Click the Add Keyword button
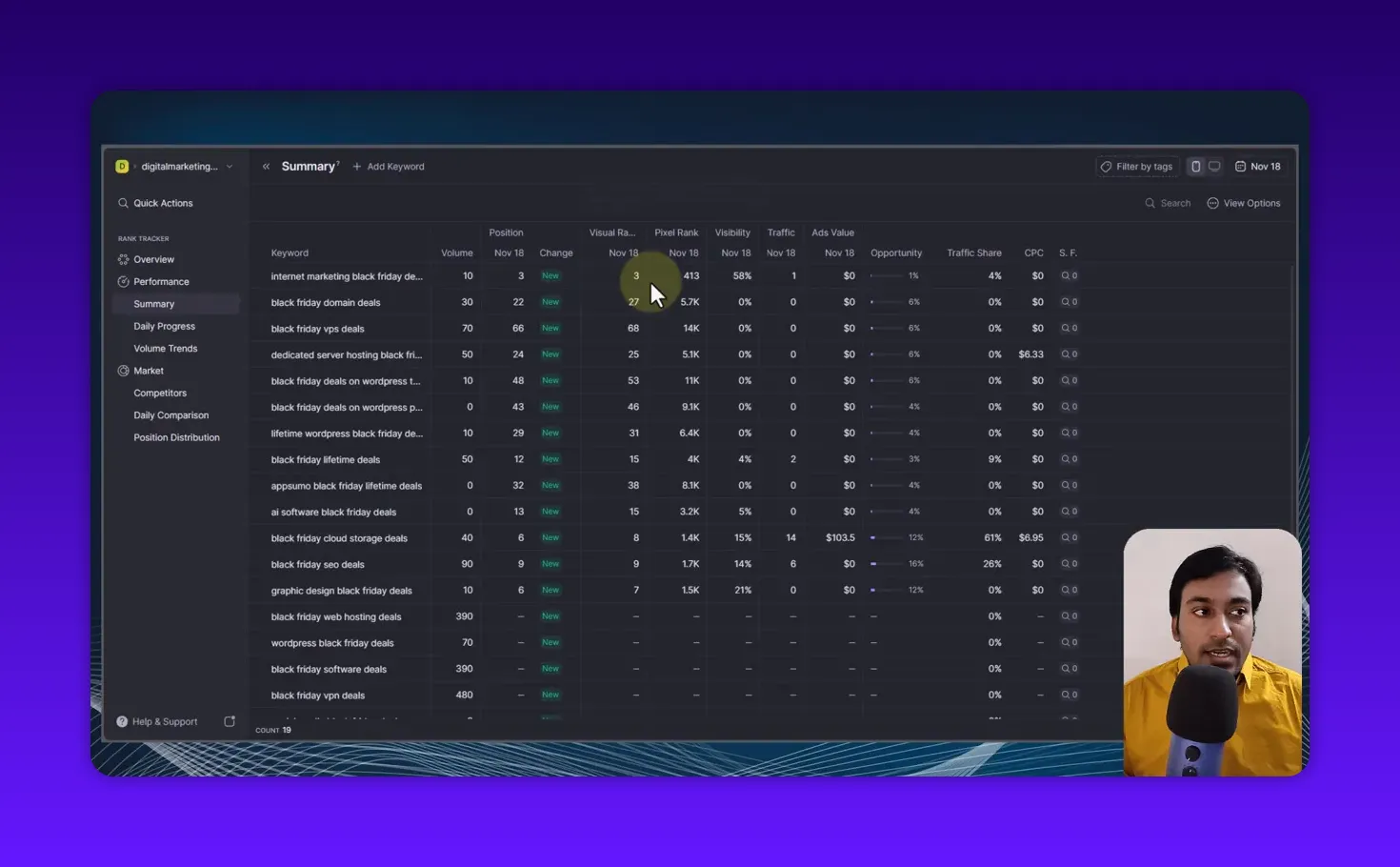This screenshot has width=1400, height=867. coord(389,166)
